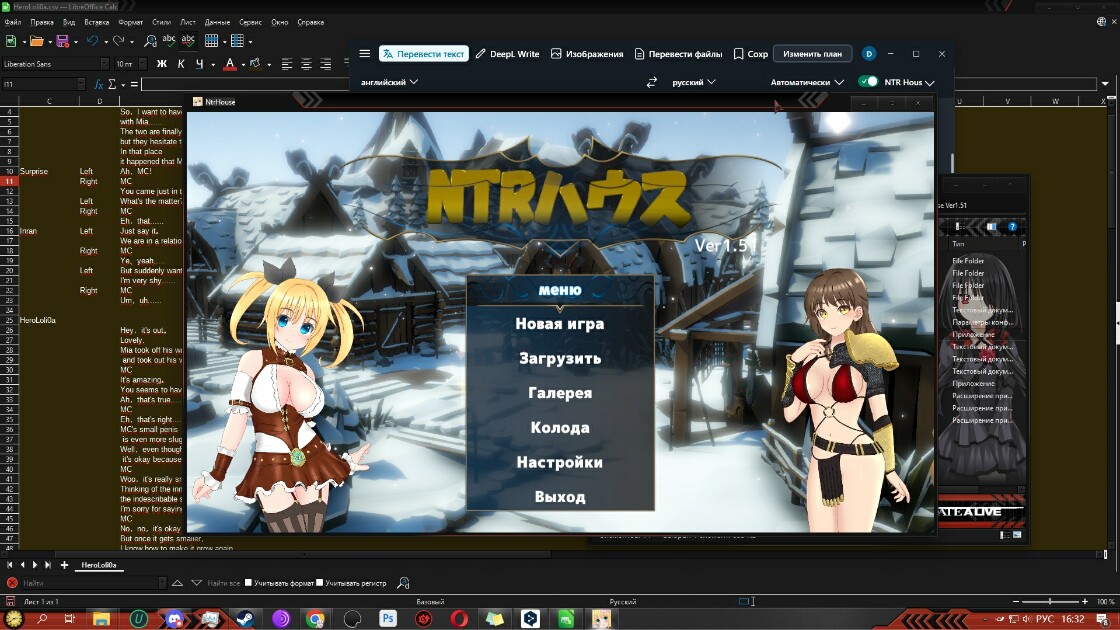Click the Изменить план button
1120x630 pixels.
812,54
